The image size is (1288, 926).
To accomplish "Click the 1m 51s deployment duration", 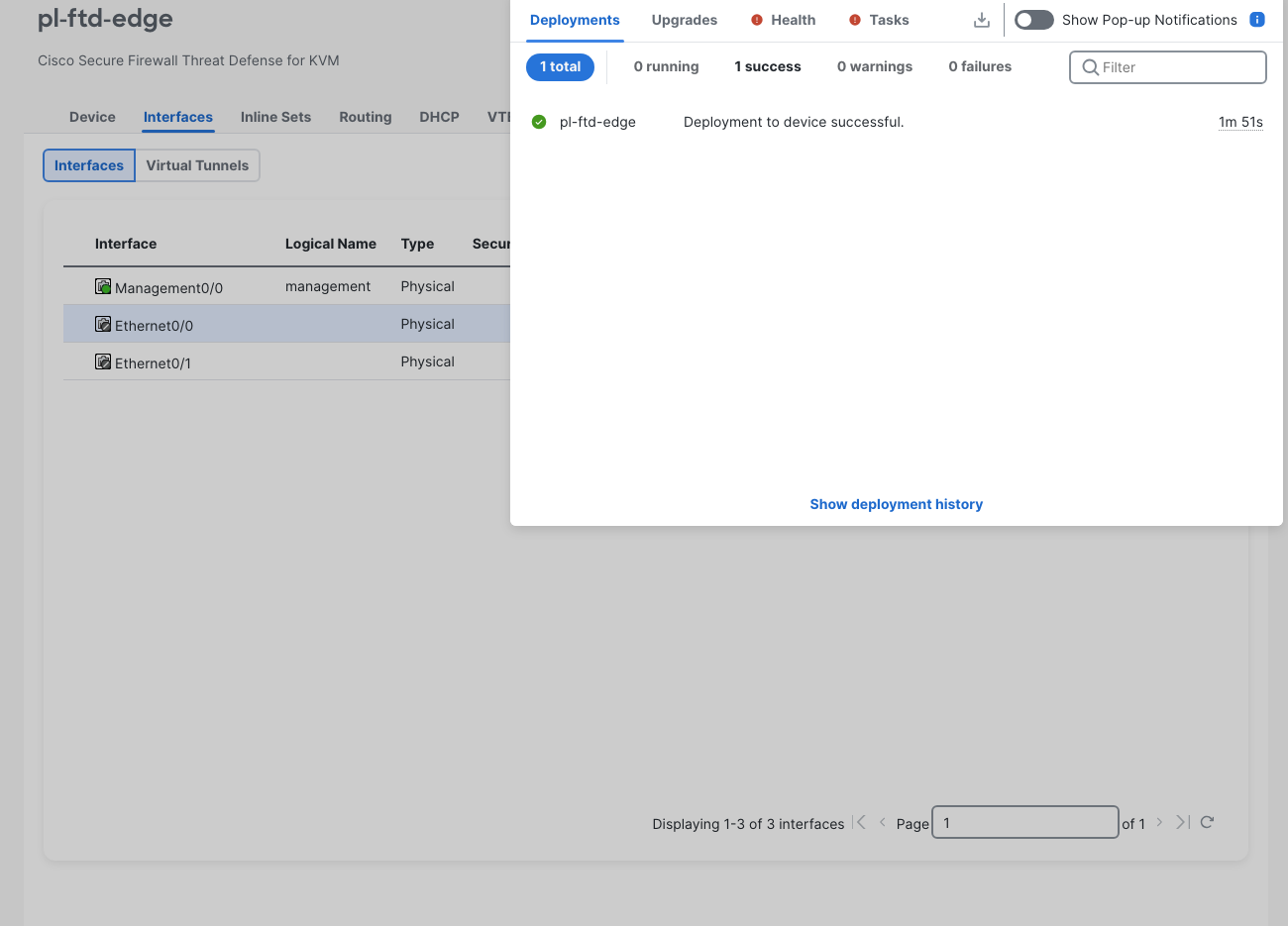I will 1240,122.
